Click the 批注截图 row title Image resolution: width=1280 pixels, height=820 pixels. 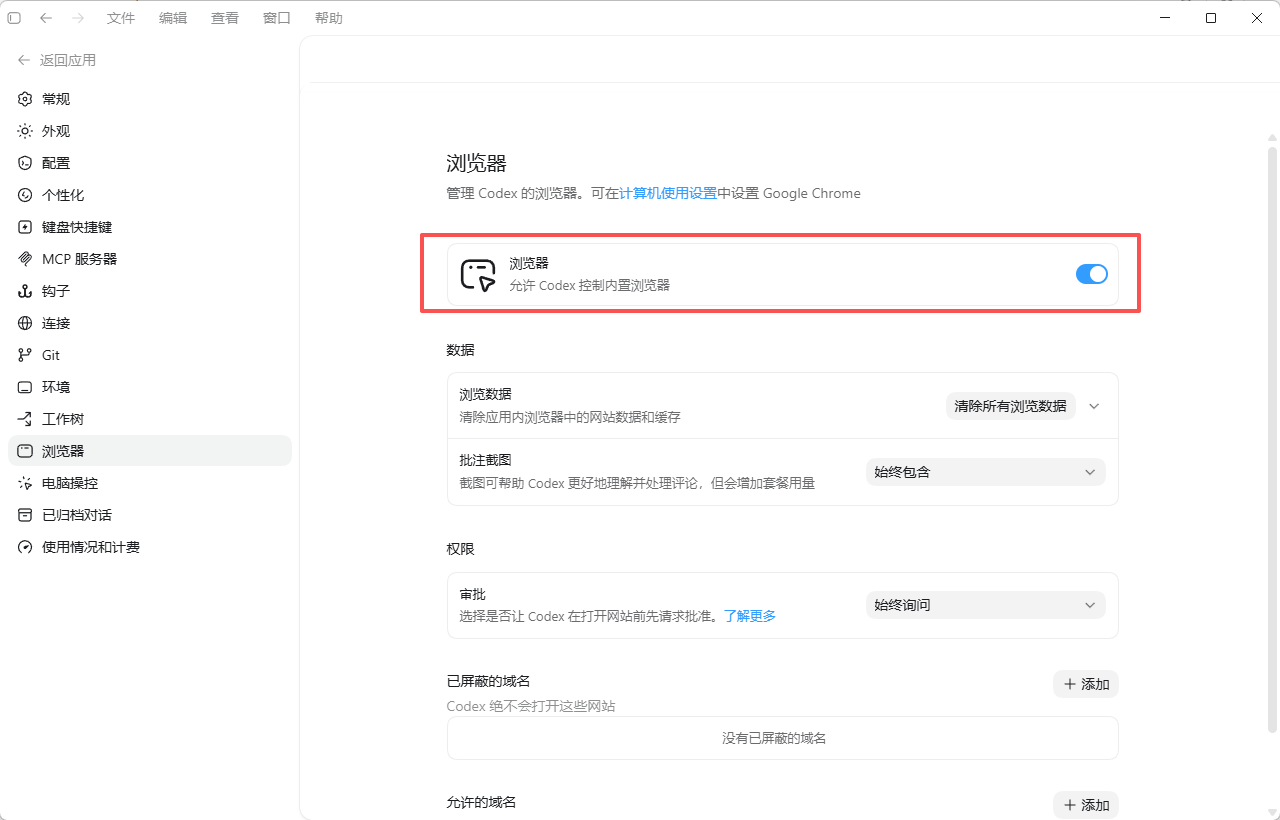(x=485, y=460)
